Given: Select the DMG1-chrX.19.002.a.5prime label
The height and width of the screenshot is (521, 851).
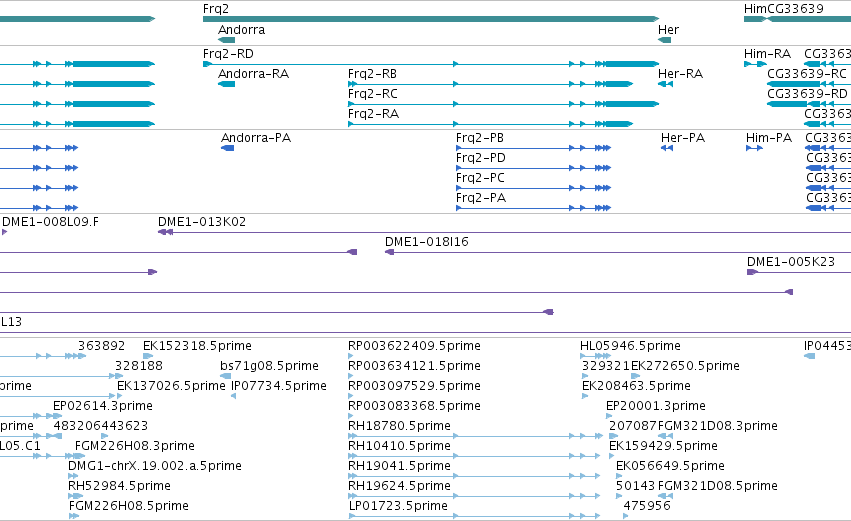Looking at the screenshot, I should [155, 467].
